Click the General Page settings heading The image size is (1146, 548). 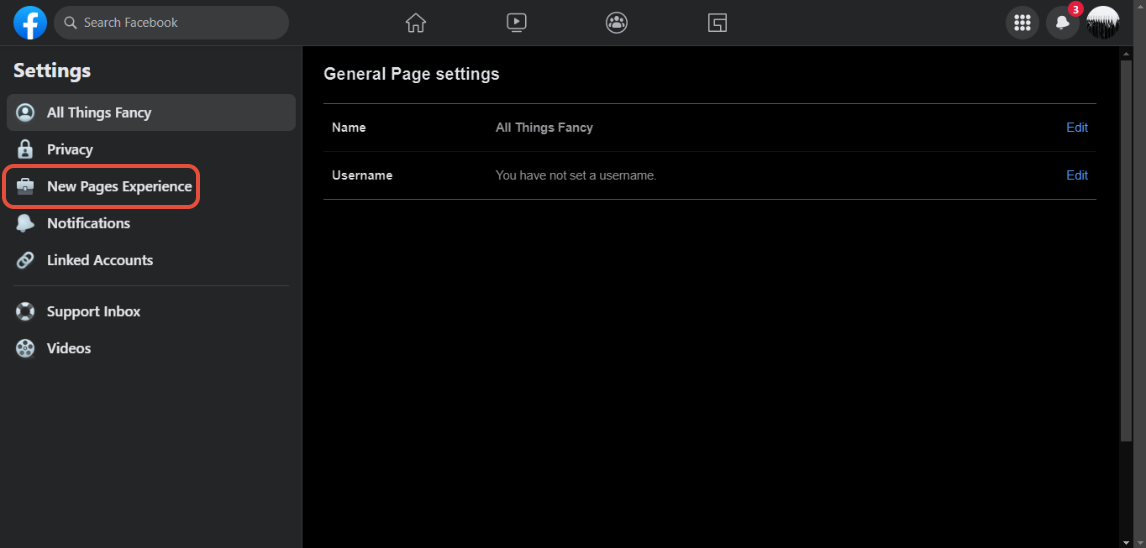pos(411,74)
